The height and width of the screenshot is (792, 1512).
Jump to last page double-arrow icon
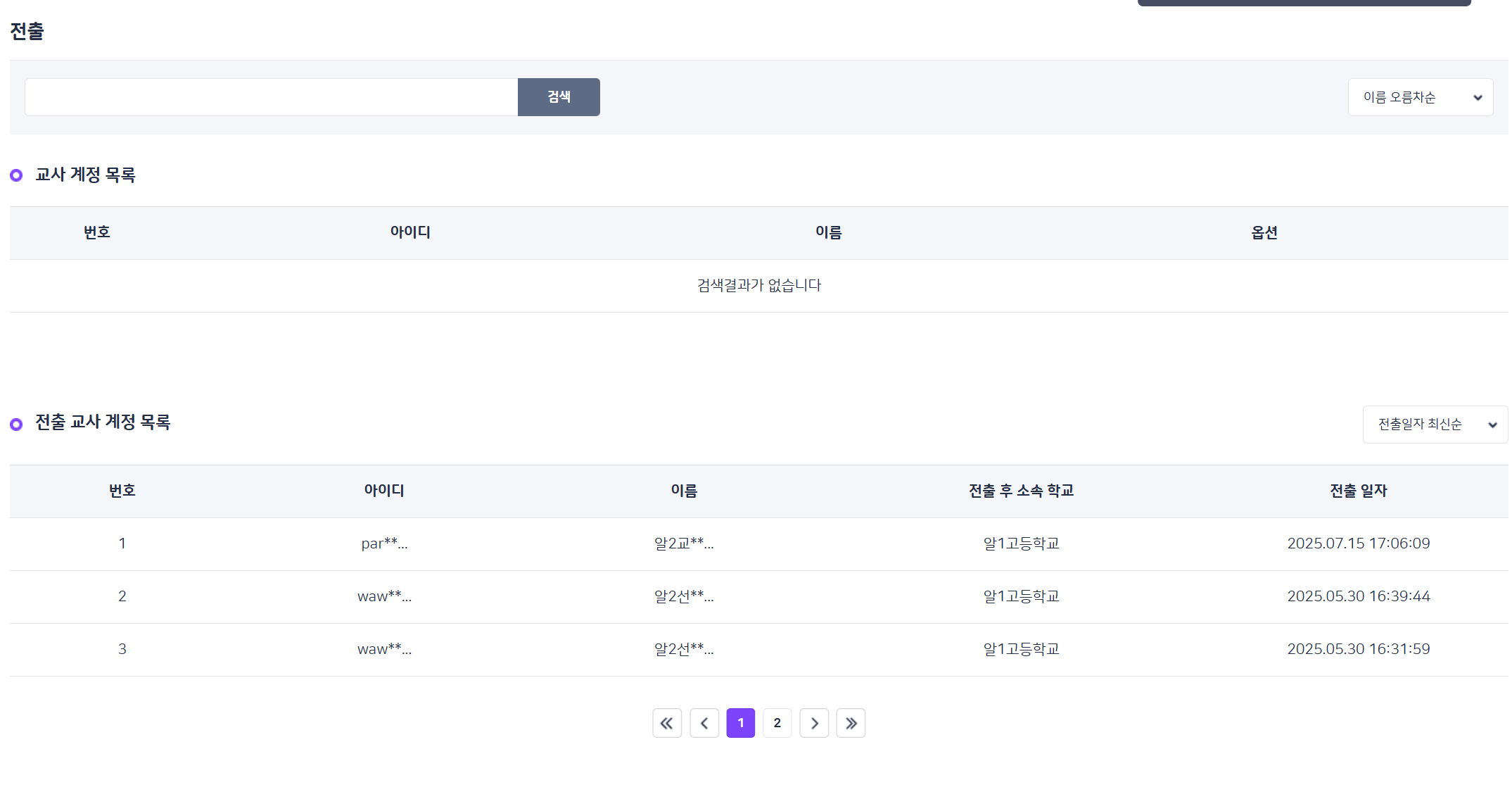click(851, 723)
